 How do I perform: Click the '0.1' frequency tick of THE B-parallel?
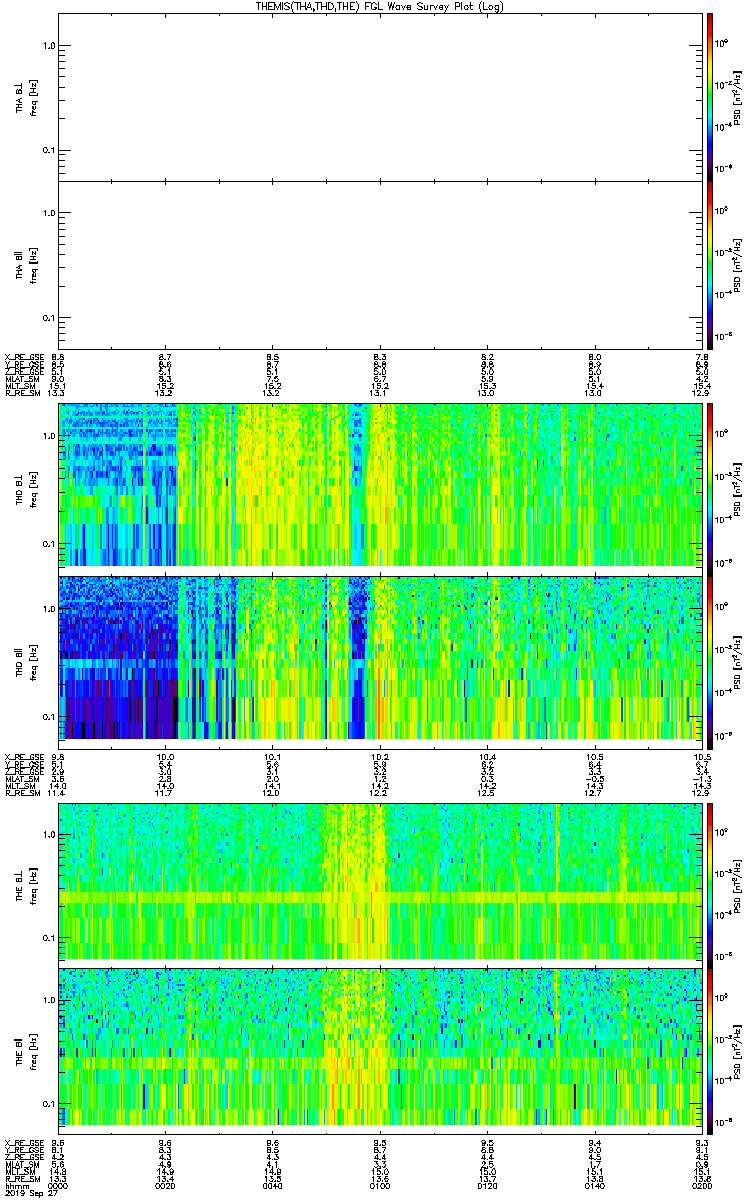pyautogui.click(x=47, y=1103)
